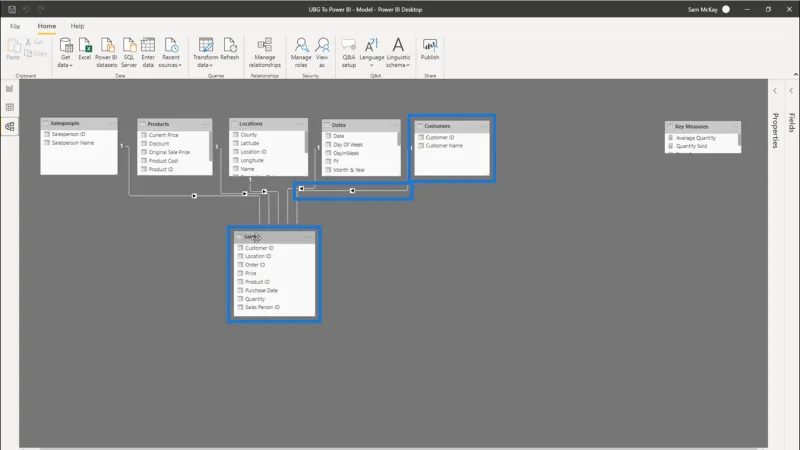Open Key Measures table options menu
The width and height of the screenshot is (800, 450).
735,127
